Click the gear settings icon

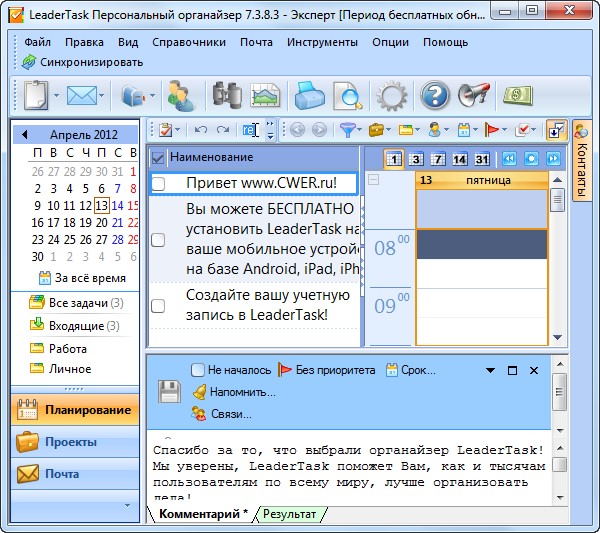[391, 96]
